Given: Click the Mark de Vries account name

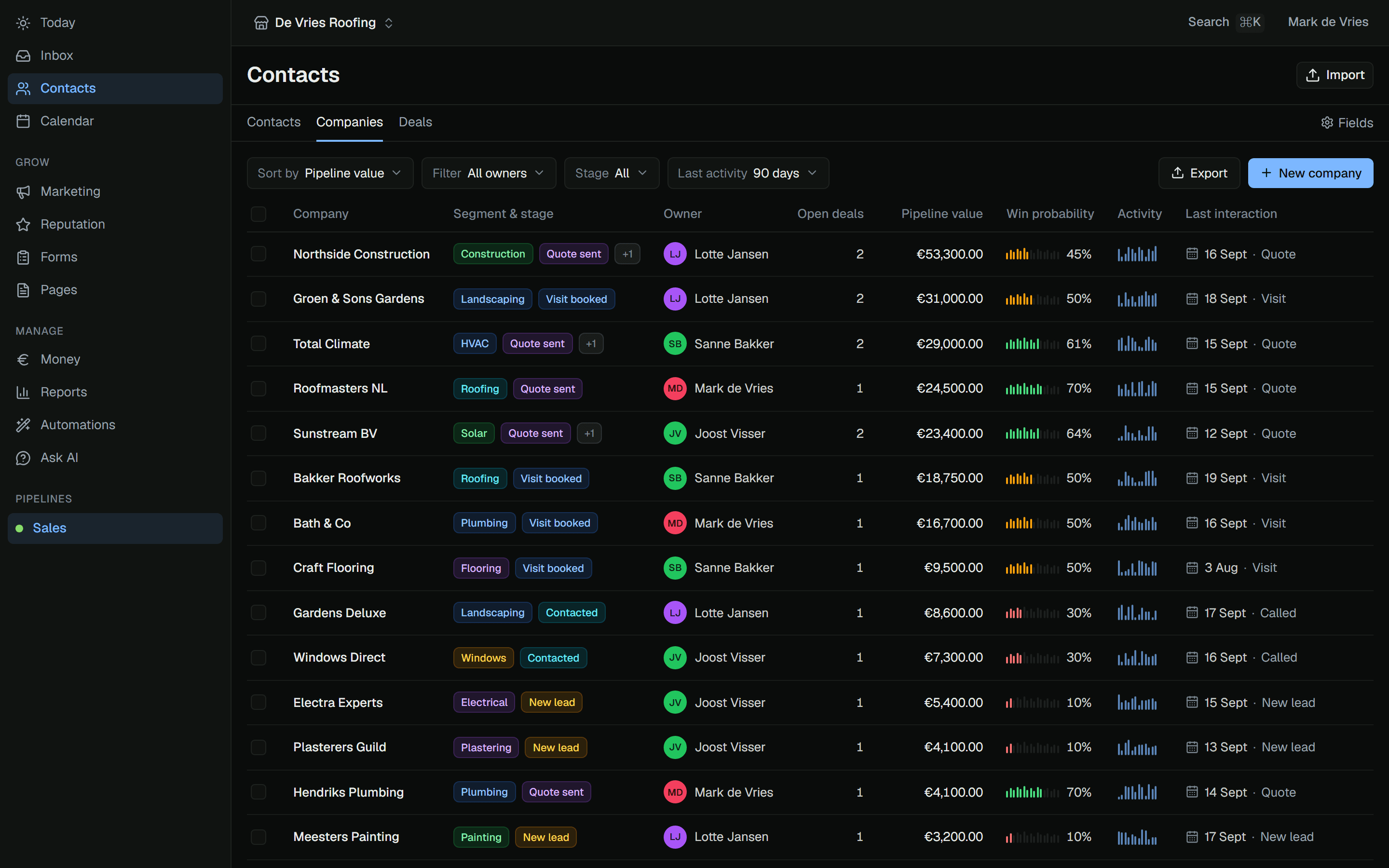Looking at the screenshot, I should [x=1328, y=22].
